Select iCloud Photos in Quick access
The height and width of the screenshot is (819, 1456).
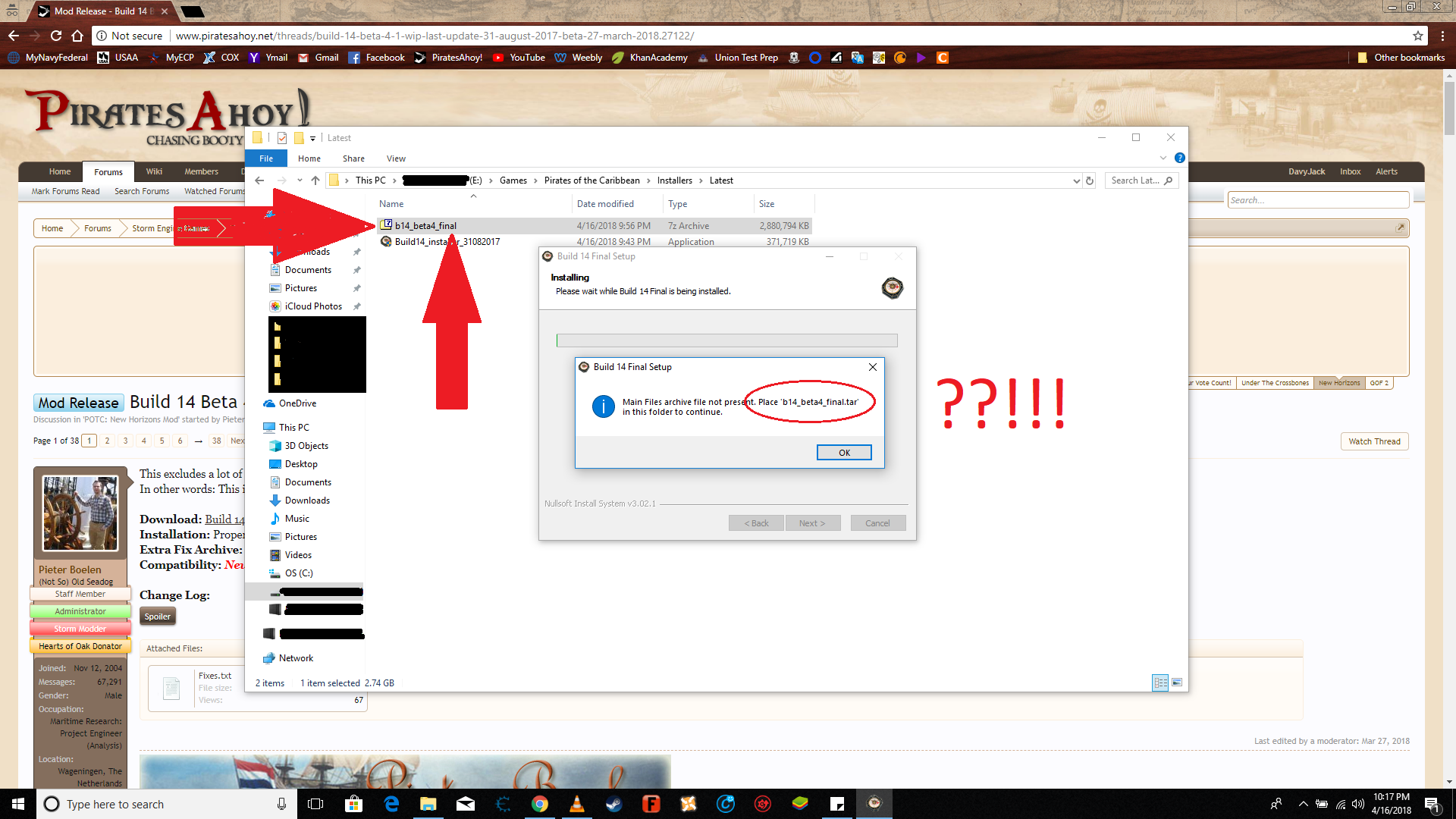coord(313,306)
